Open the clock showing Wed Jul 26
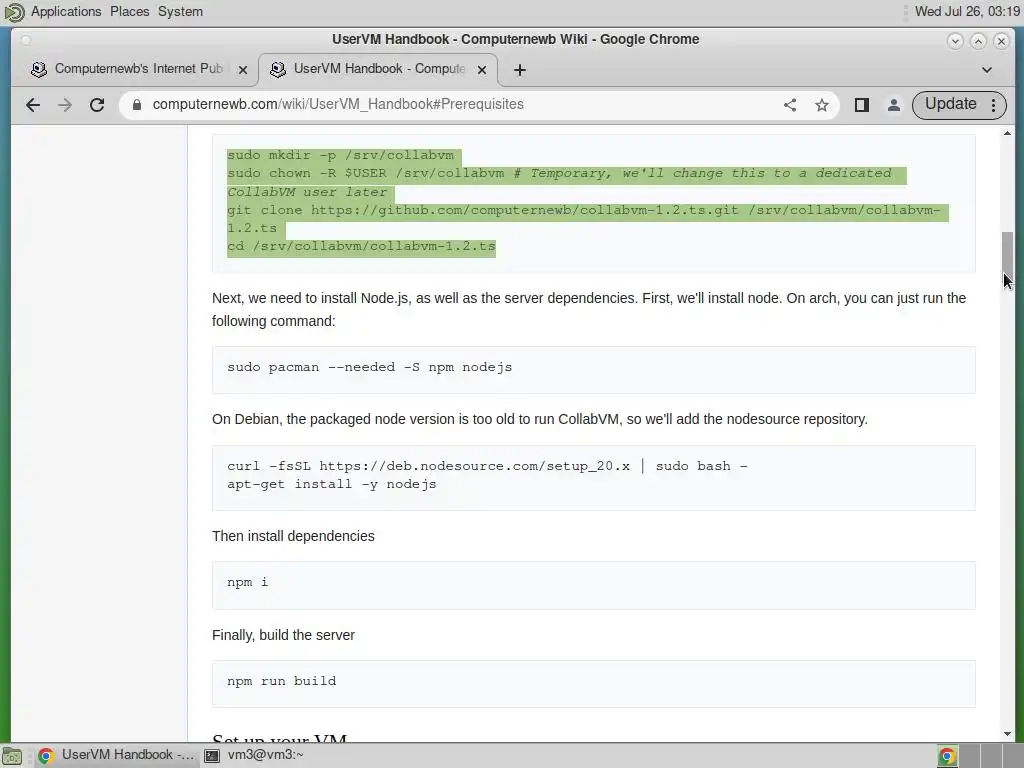This screenshot has width=1024, height=768. pyautogui.click(x=967, y=11)
